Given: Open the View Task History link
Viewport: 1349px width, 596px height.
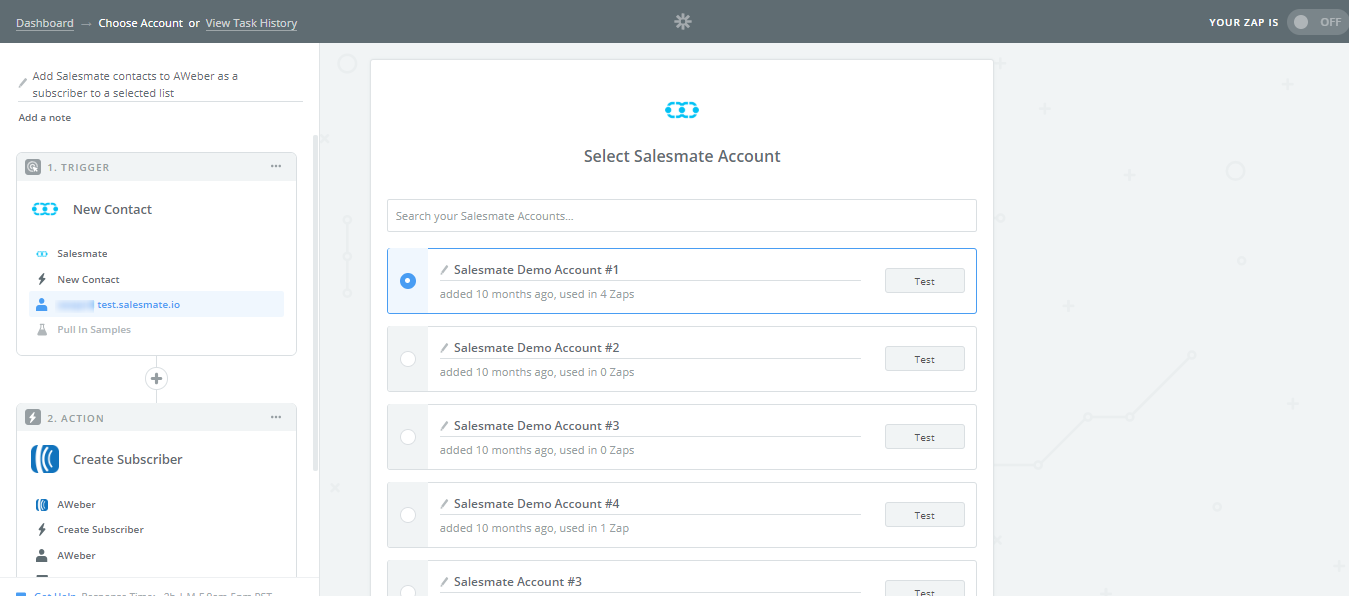Looking at the screenshot, I should click(251, 23).
